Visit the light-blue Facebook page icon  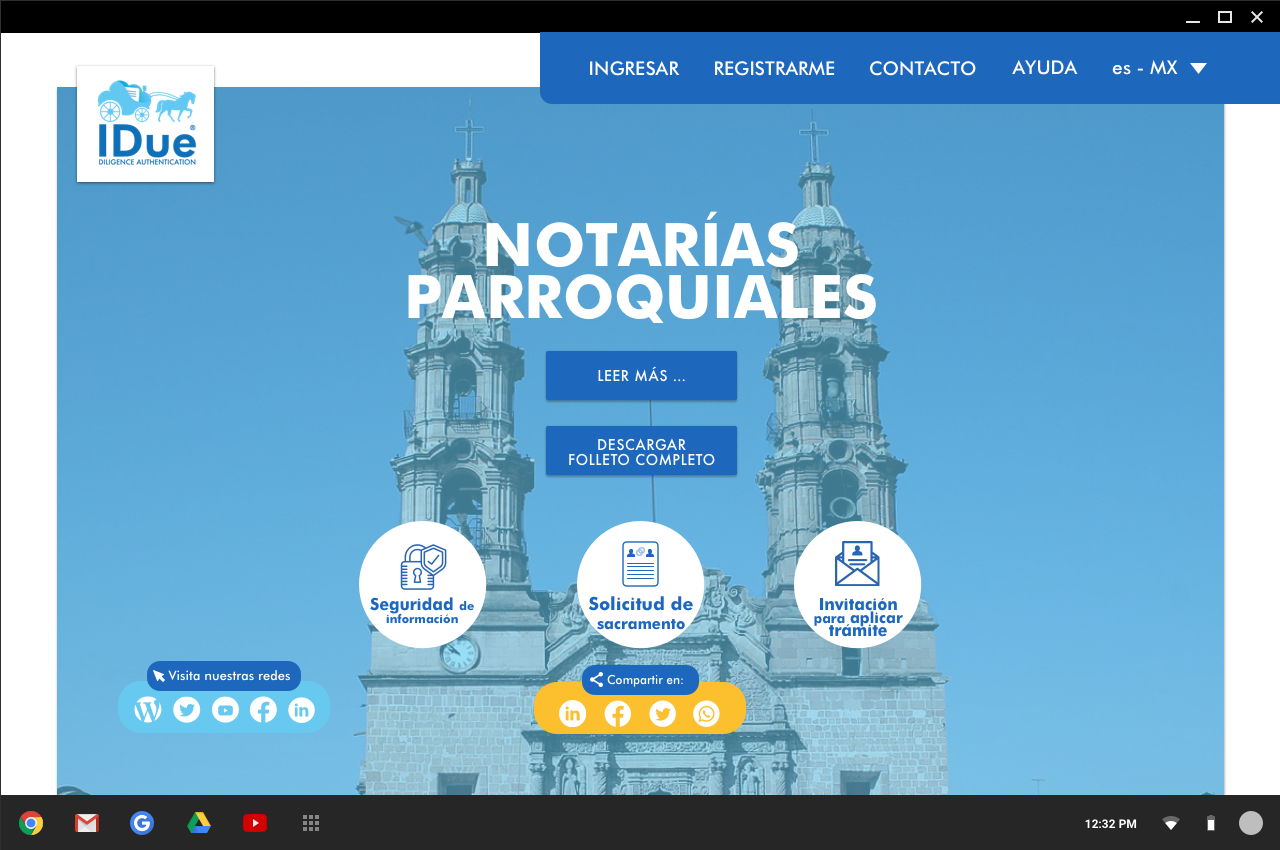[x=263, y=710]
